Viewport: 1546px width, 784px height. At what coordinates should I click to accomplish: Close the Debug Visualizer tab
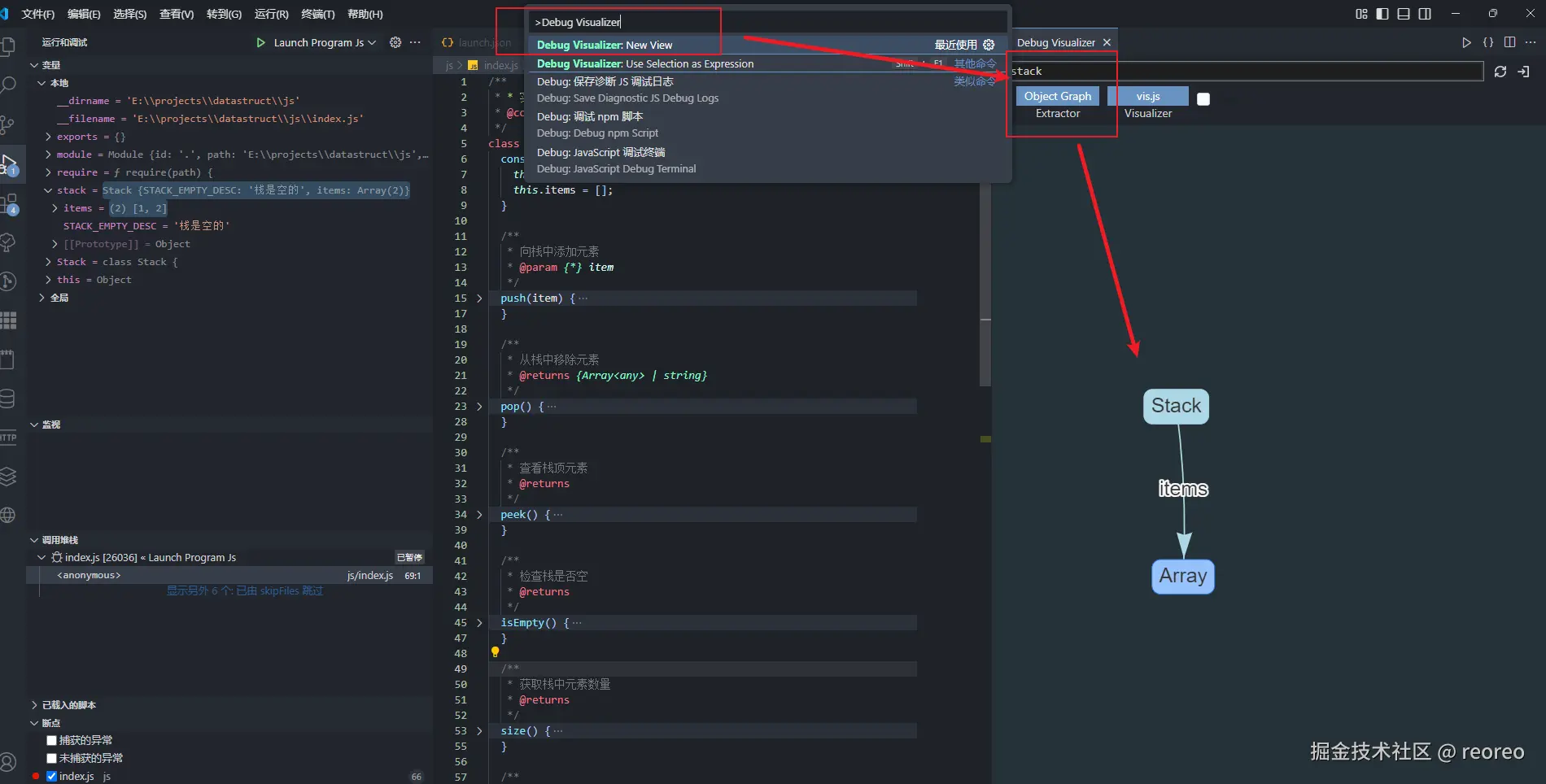(x=1107, y=42)
